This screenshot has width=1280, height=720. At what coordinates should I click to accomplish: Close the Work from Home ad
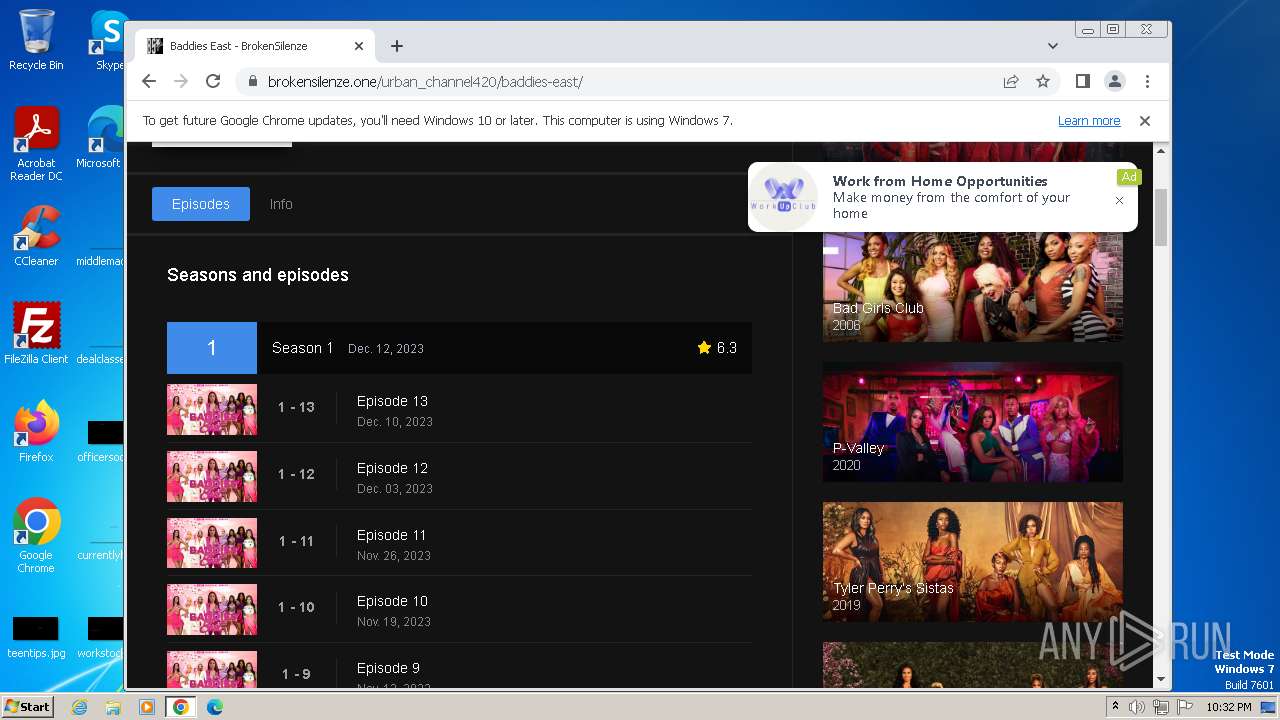1119,200
